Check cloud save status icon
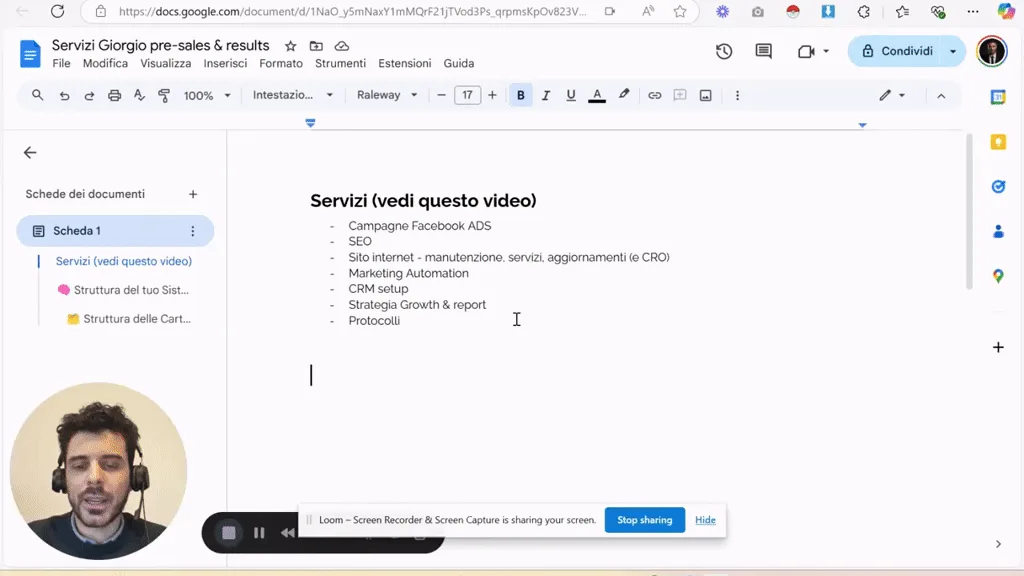Viewport: 1024px width, 576px height. tap(342, 46)
